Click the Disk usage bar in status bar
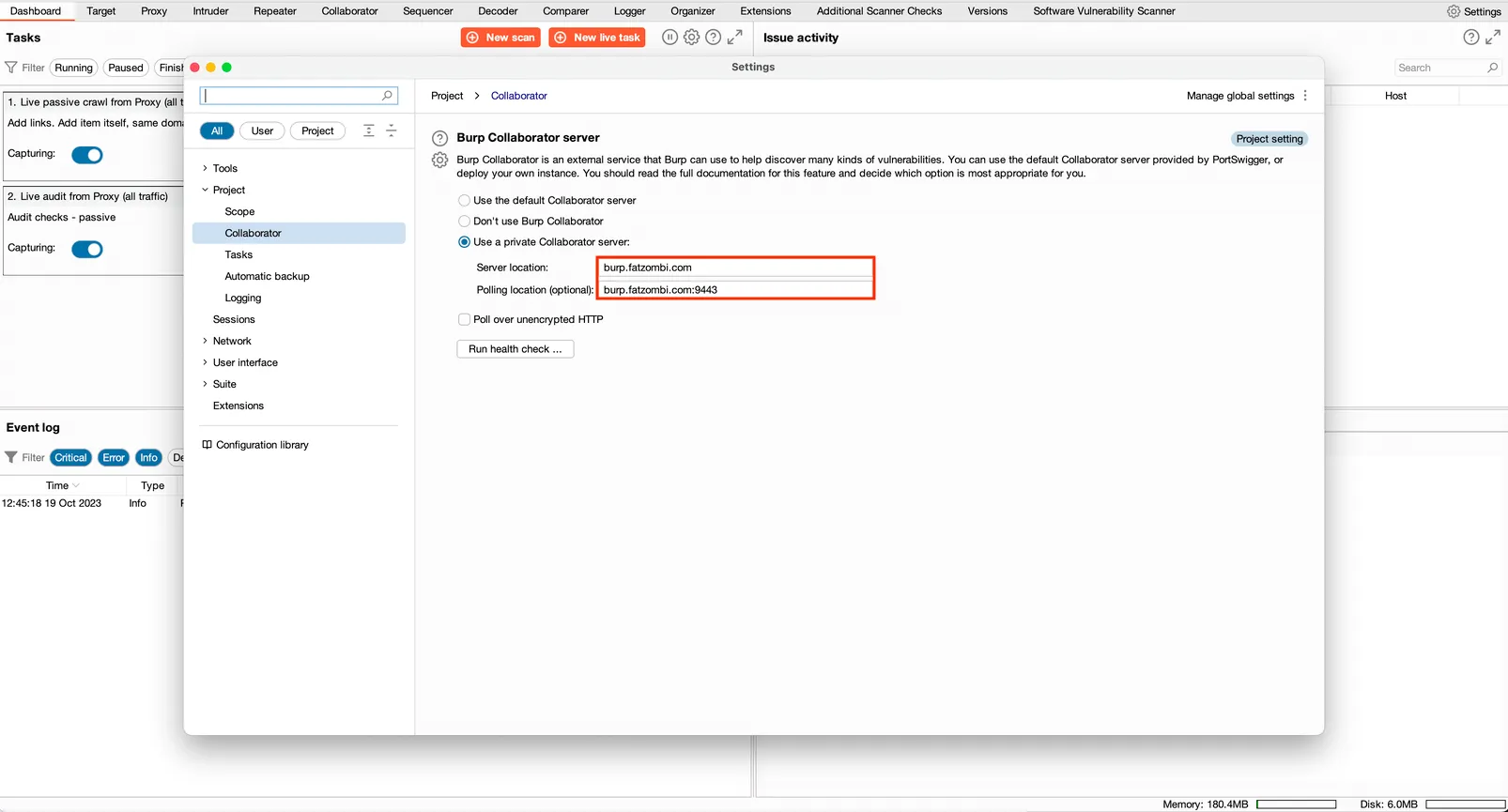 point(1465,804)
